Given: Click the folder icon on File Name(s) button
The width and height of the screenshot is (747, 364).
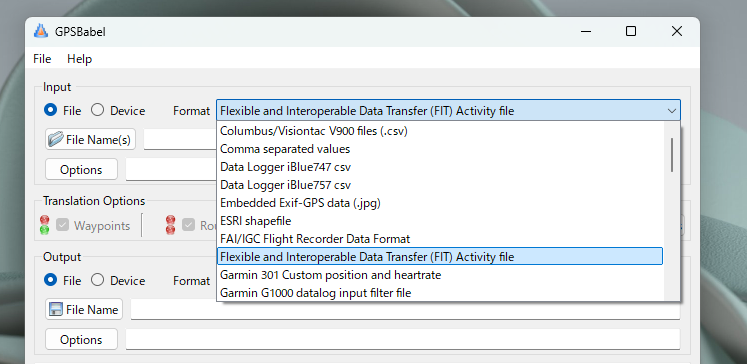Looking at the screenshot, I should pyautogui.click(x=56, y=139).
